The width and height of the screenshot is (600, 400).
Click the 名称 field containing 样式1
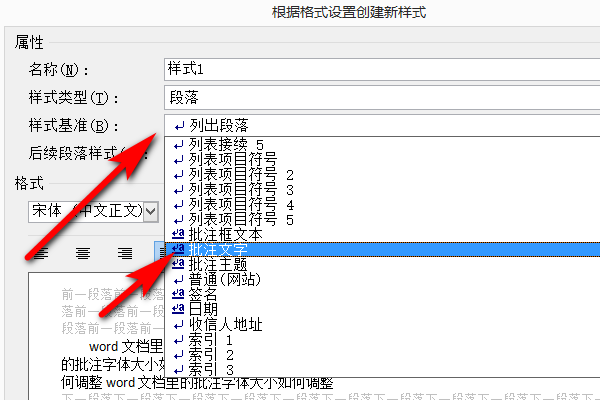(382, 69)
